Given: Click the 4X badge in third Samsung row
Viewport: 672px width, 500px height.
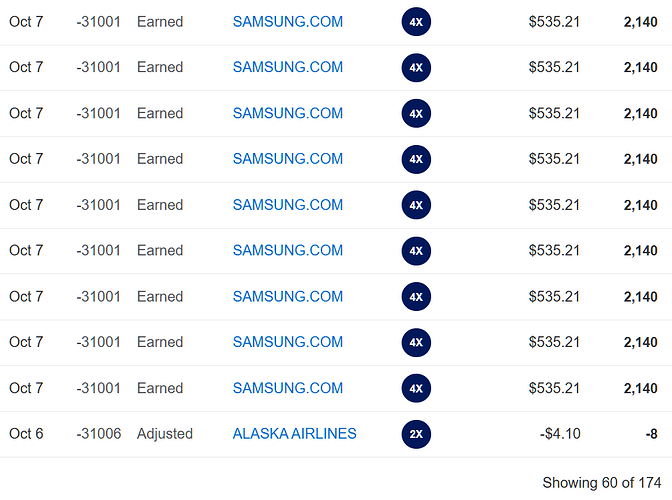Looking at the screenshot, I should click(416, 114).
